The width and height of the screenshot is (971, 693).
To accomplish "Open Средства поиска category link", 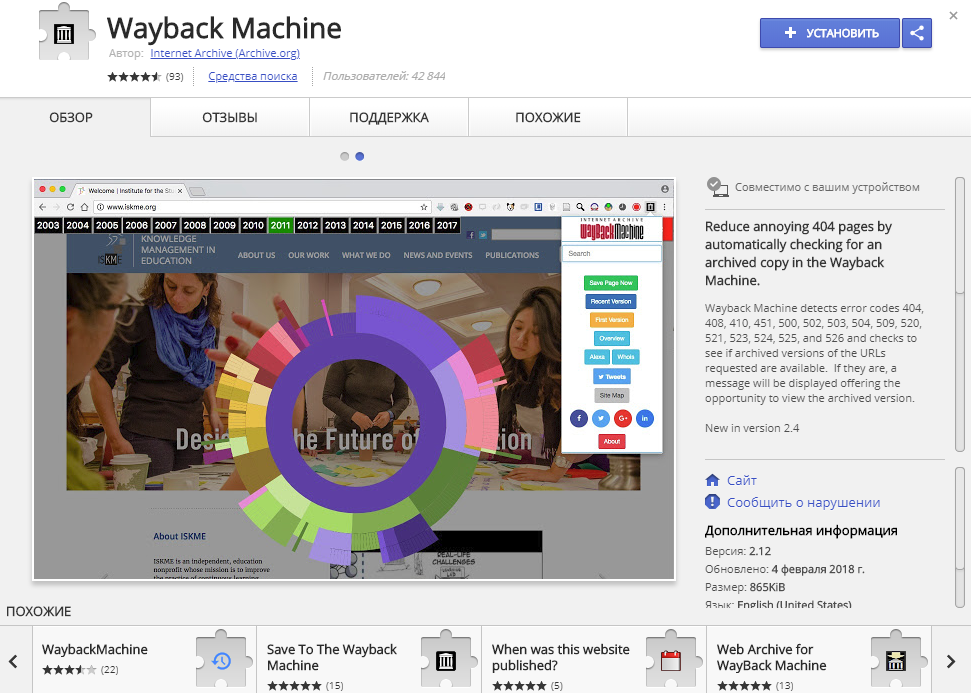I will point(253,76).
